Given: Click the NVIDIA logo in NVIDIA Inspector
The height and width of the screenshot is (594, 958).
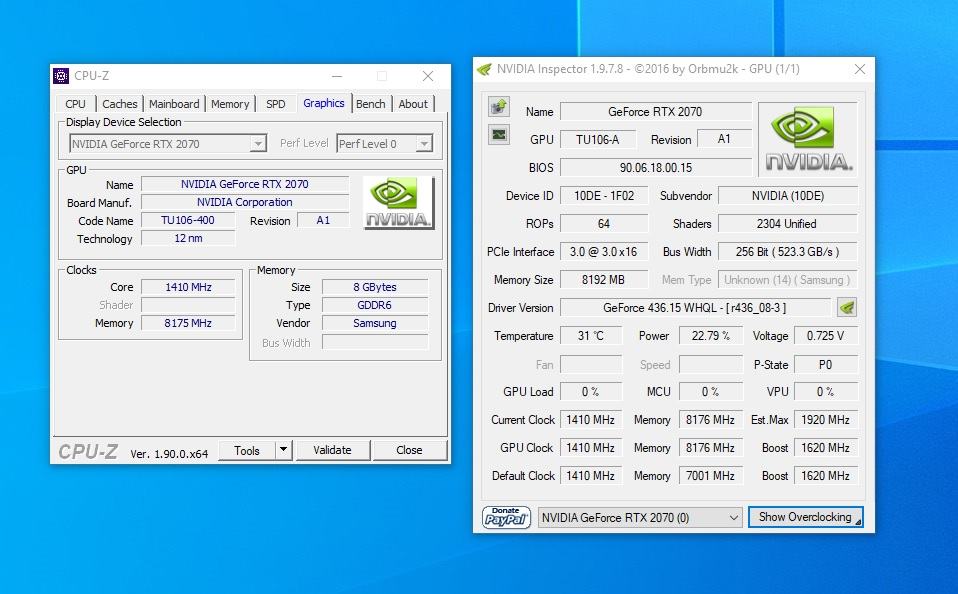Looking at the screenshot, I should pyautogui.click(x=808, y=139).
